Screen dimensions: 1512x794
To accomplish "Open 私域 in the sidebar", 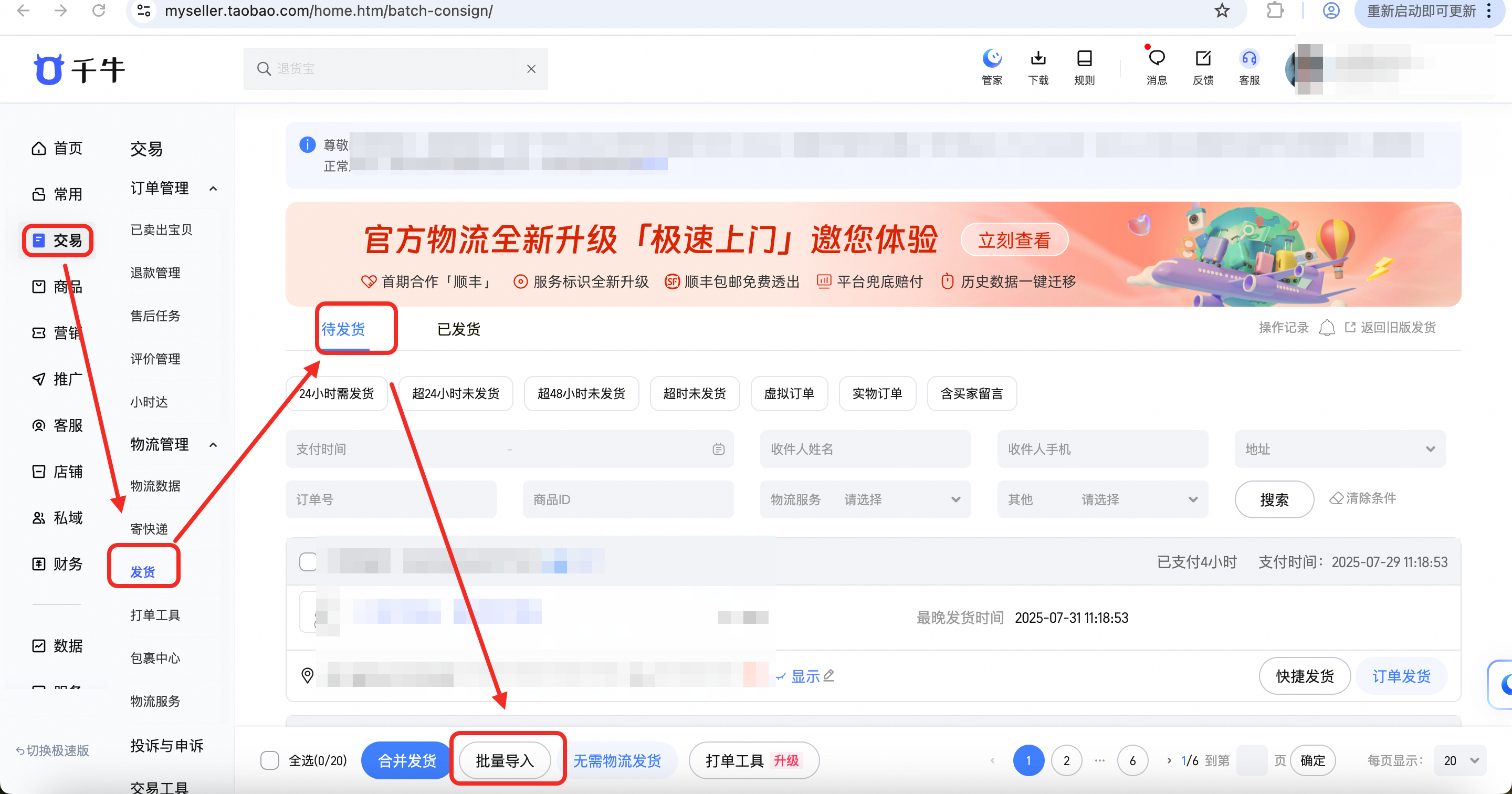I will coord(57,517).
